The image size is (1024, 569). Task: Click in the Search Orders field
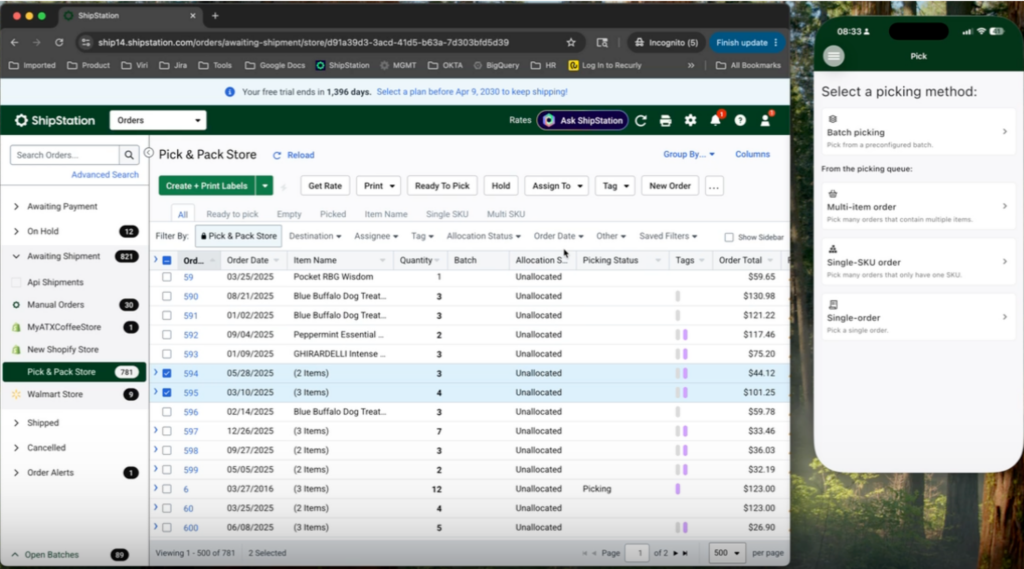65,155
